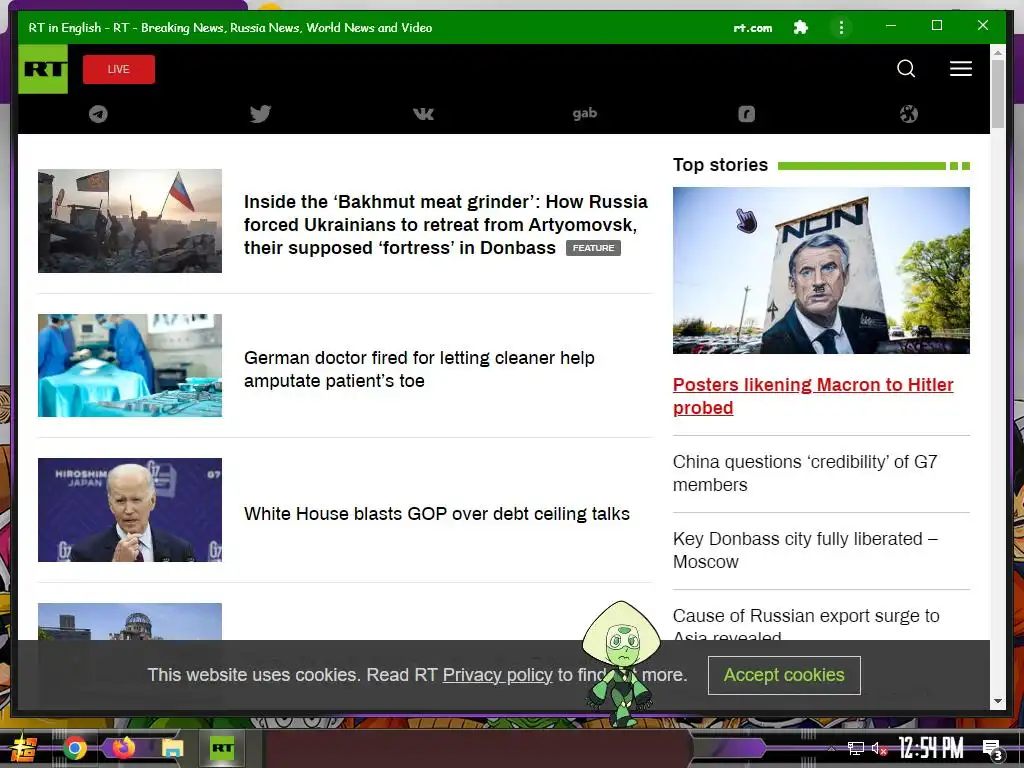Click the RT app taskbar icon
Viewport: 1024px width, 768px height.
222,748
